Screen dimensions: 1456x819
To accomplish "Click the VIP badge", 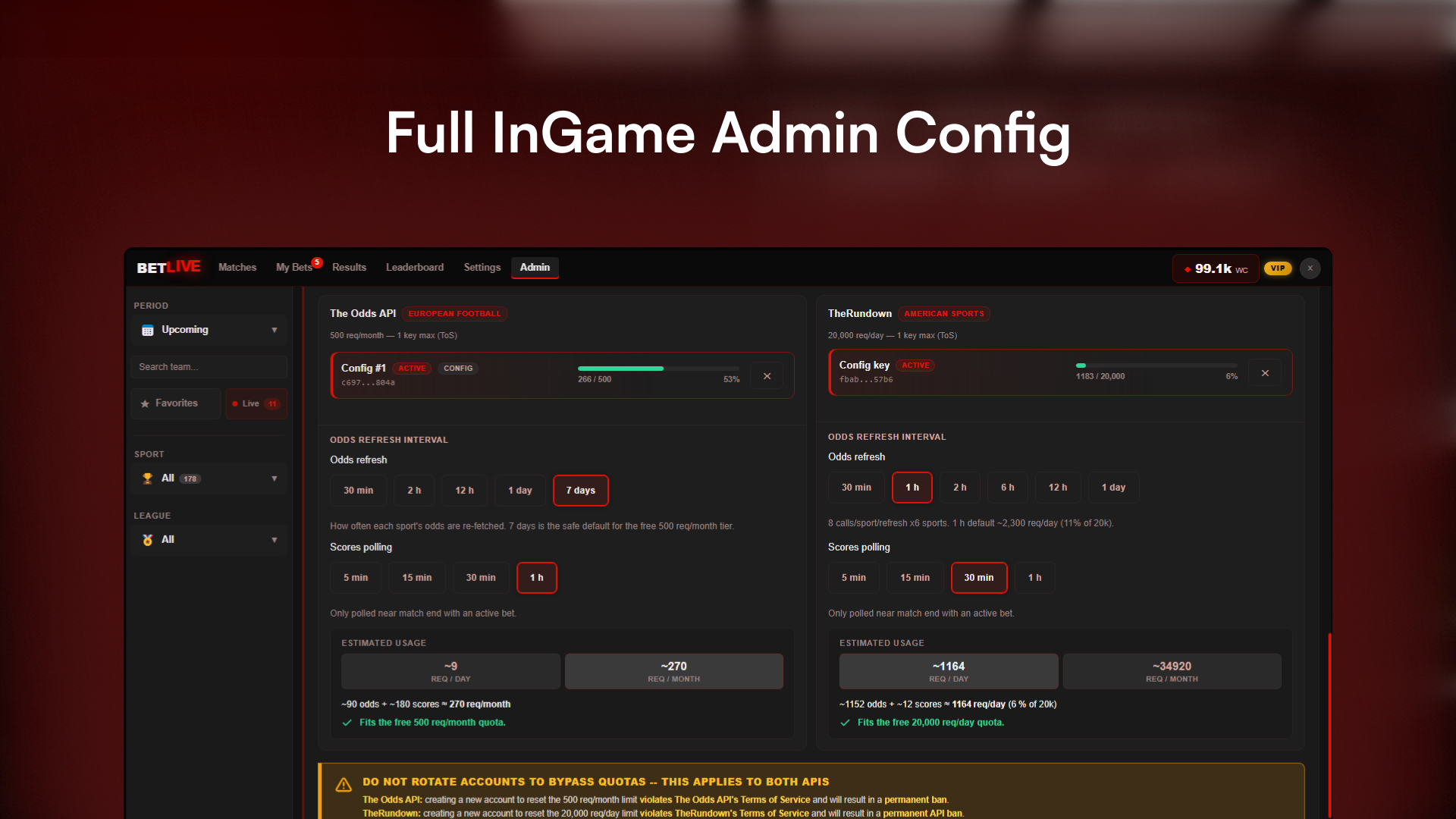I will (x=1278, y=268).
